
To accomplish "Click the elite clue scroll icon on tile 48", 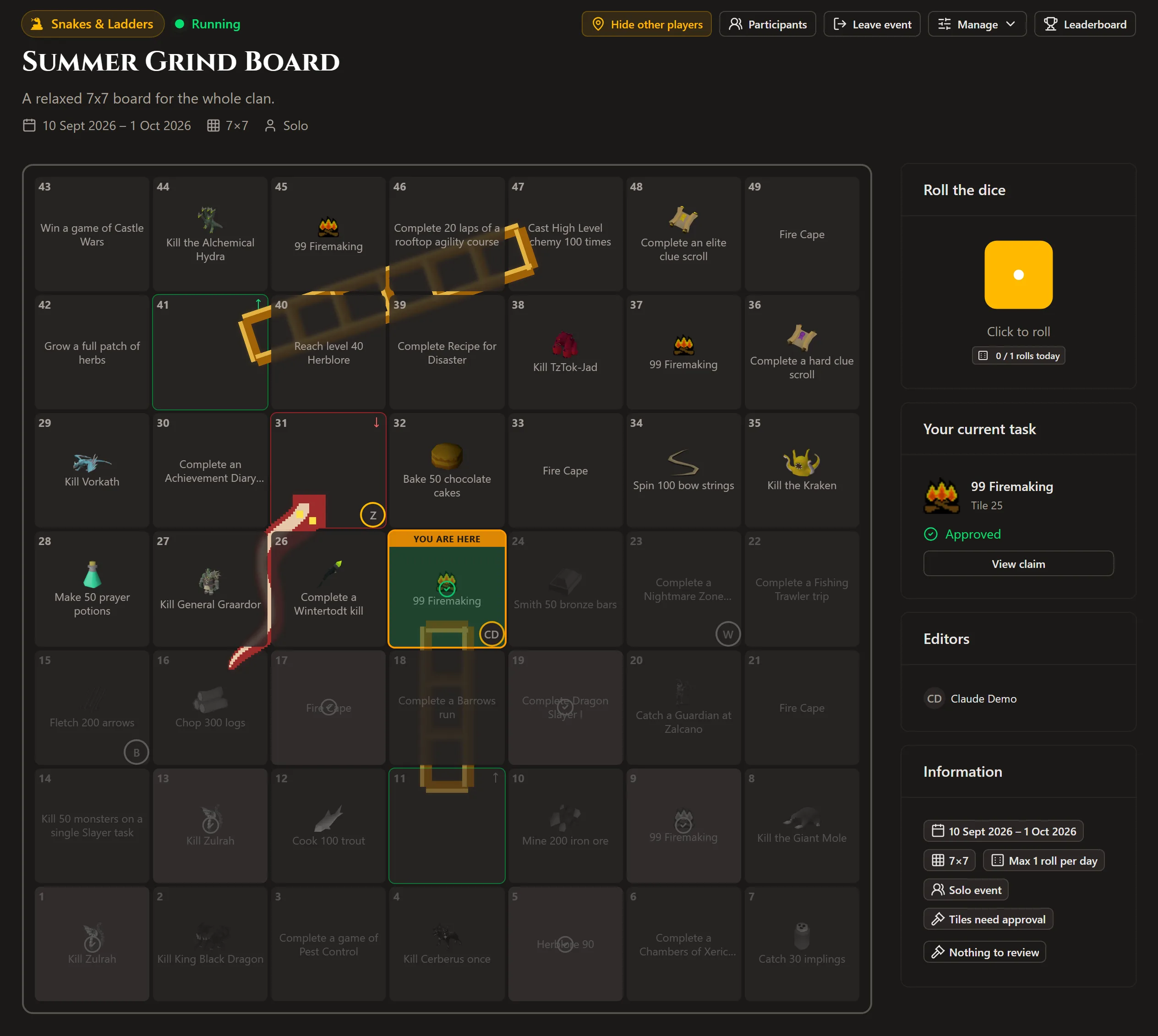I will 683,220.
